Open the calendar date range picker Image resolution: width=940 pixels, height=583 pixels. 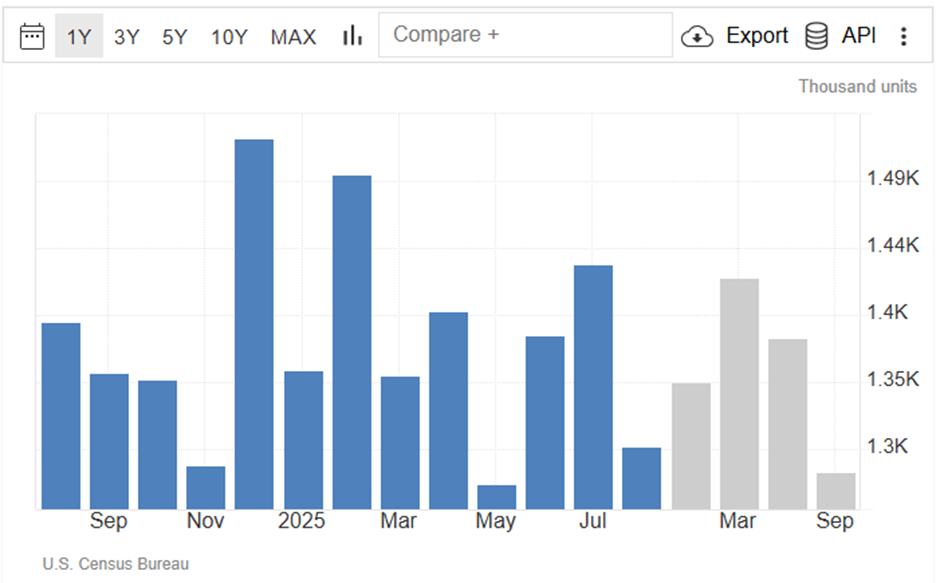coord(33,37)
